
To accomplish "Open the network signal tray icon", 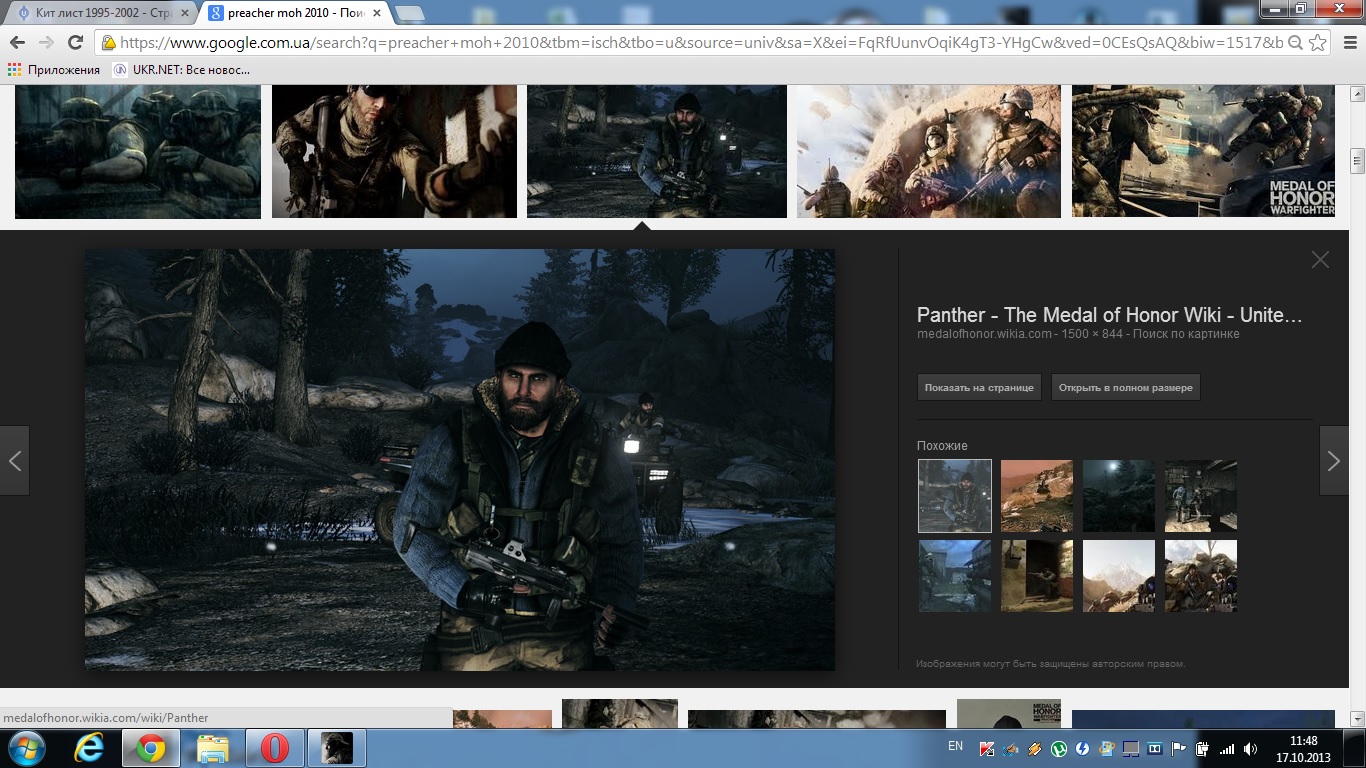I will click(x=1227, y=748).
